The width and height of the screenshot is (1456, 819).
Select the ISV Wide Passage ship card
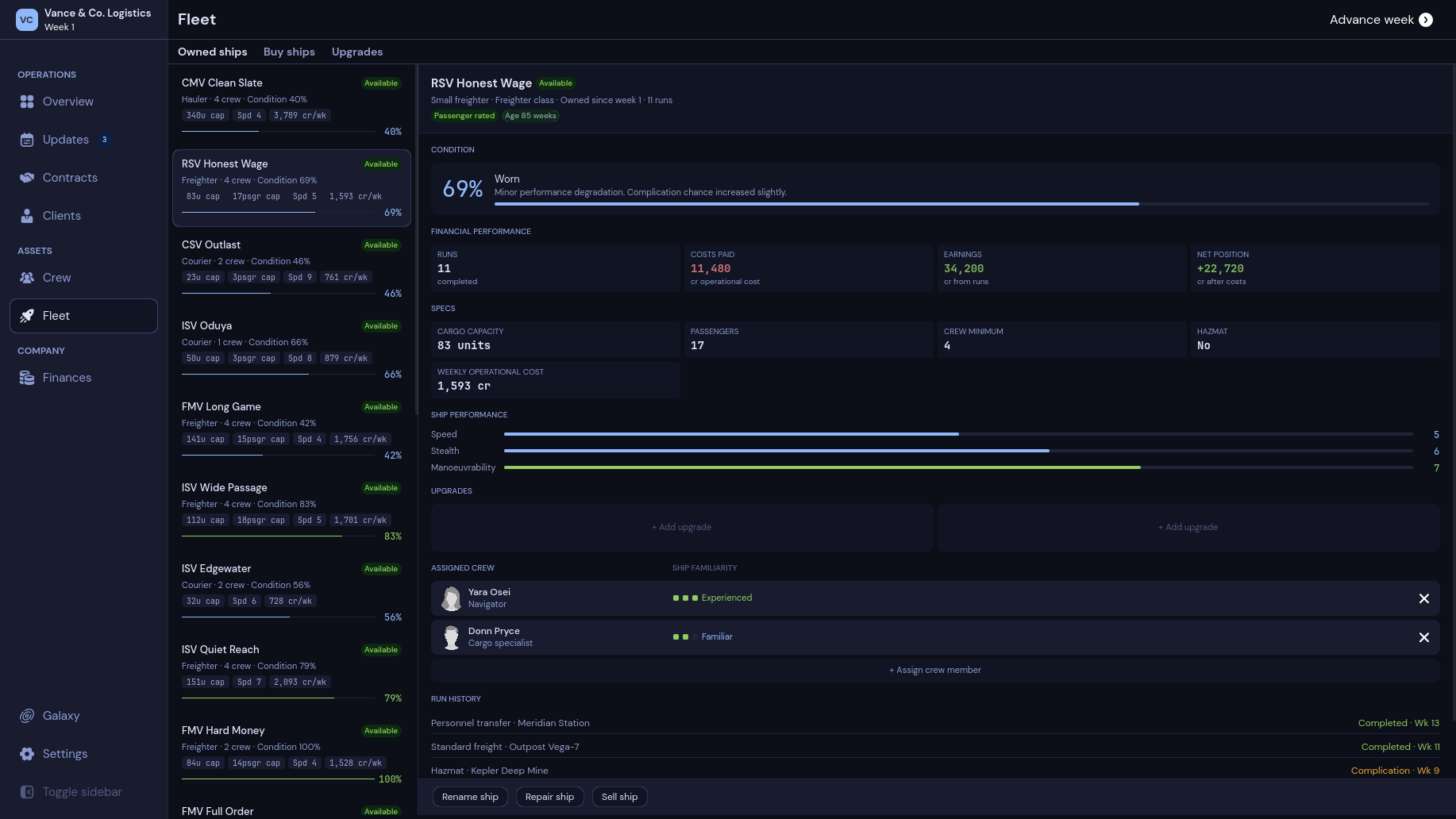(x=291, y=512)
